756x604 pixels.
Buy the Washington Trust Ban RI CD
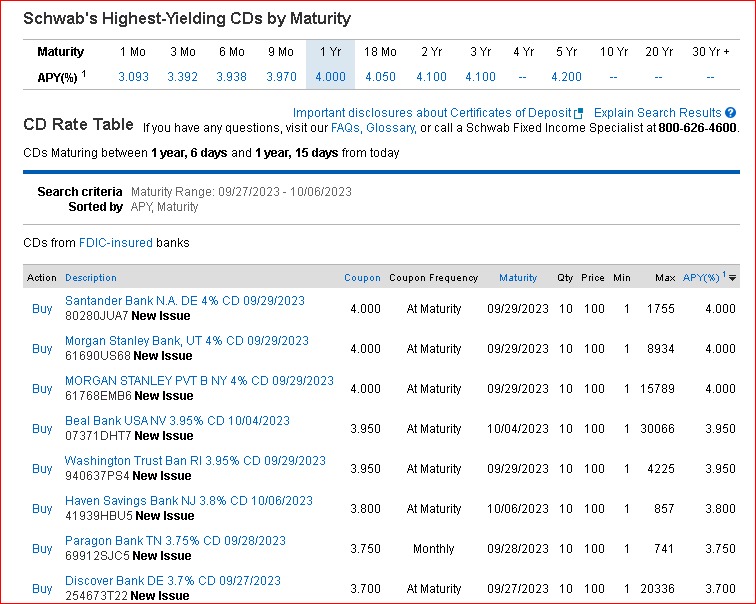pyautogui.click(x=42, y=469)
